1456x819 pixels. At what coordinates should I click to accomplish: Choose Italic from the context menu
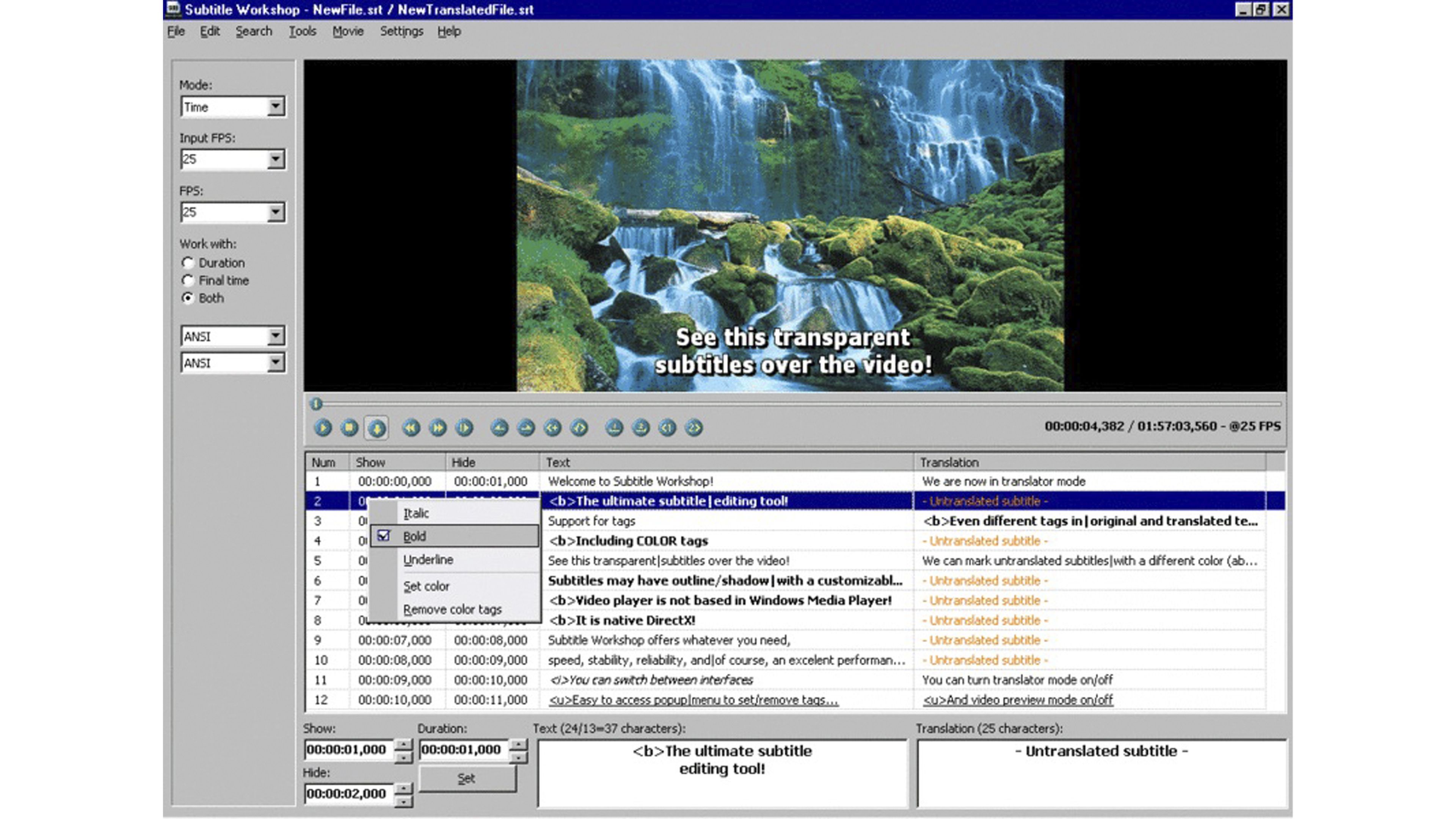click(455, 513)
